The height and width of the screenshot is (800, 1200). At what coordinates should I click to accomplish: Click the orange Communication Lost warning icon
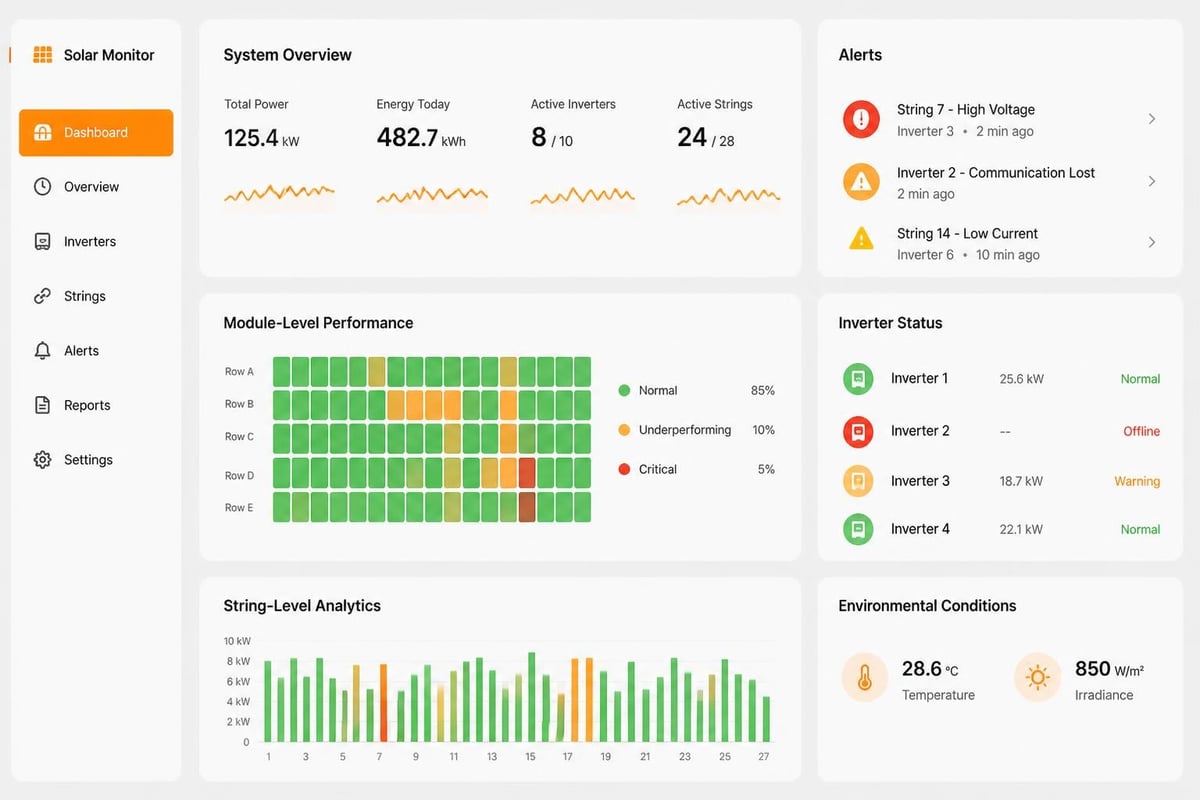point(861,181)
